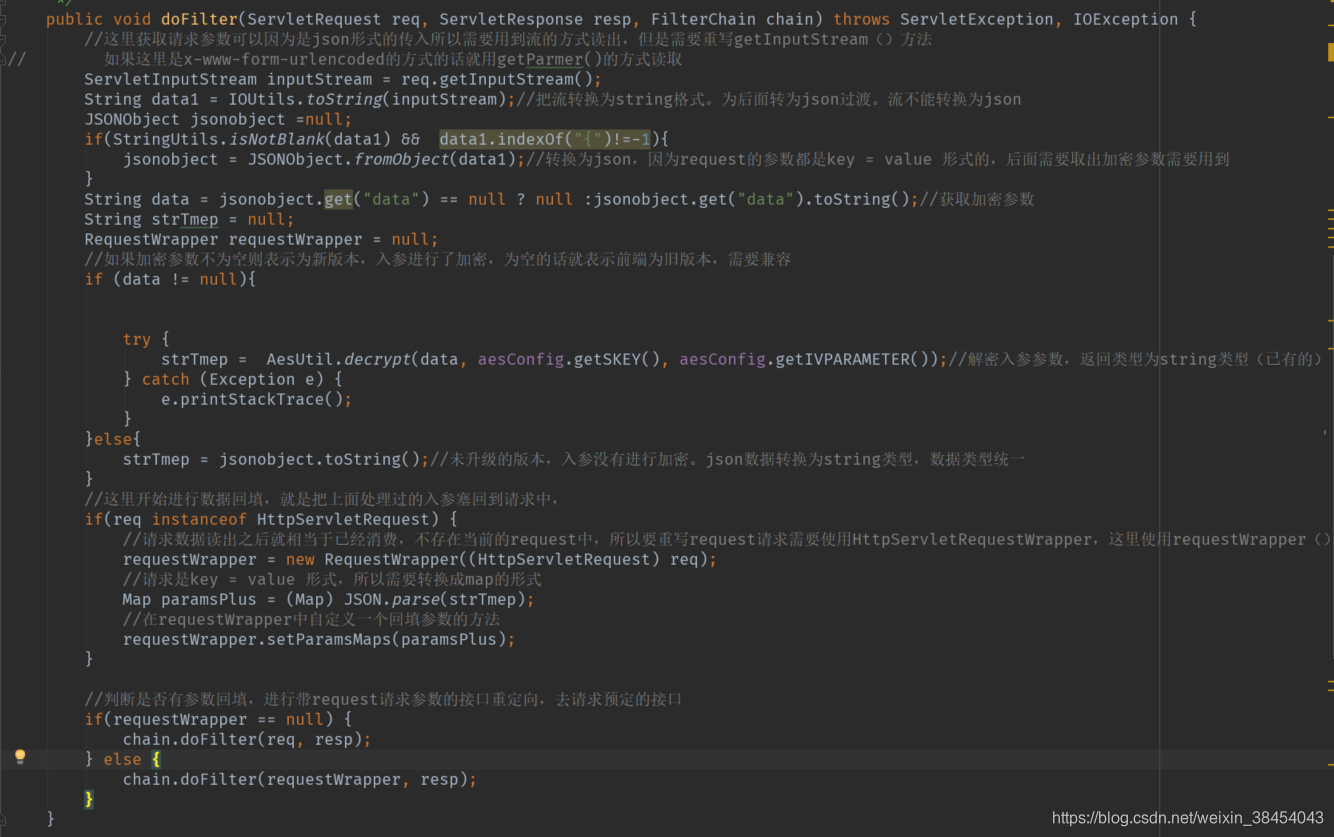Viewport: 1334px width, 837px height.
Task: Click the FilterChain parameter type
Action: (703, 19)
